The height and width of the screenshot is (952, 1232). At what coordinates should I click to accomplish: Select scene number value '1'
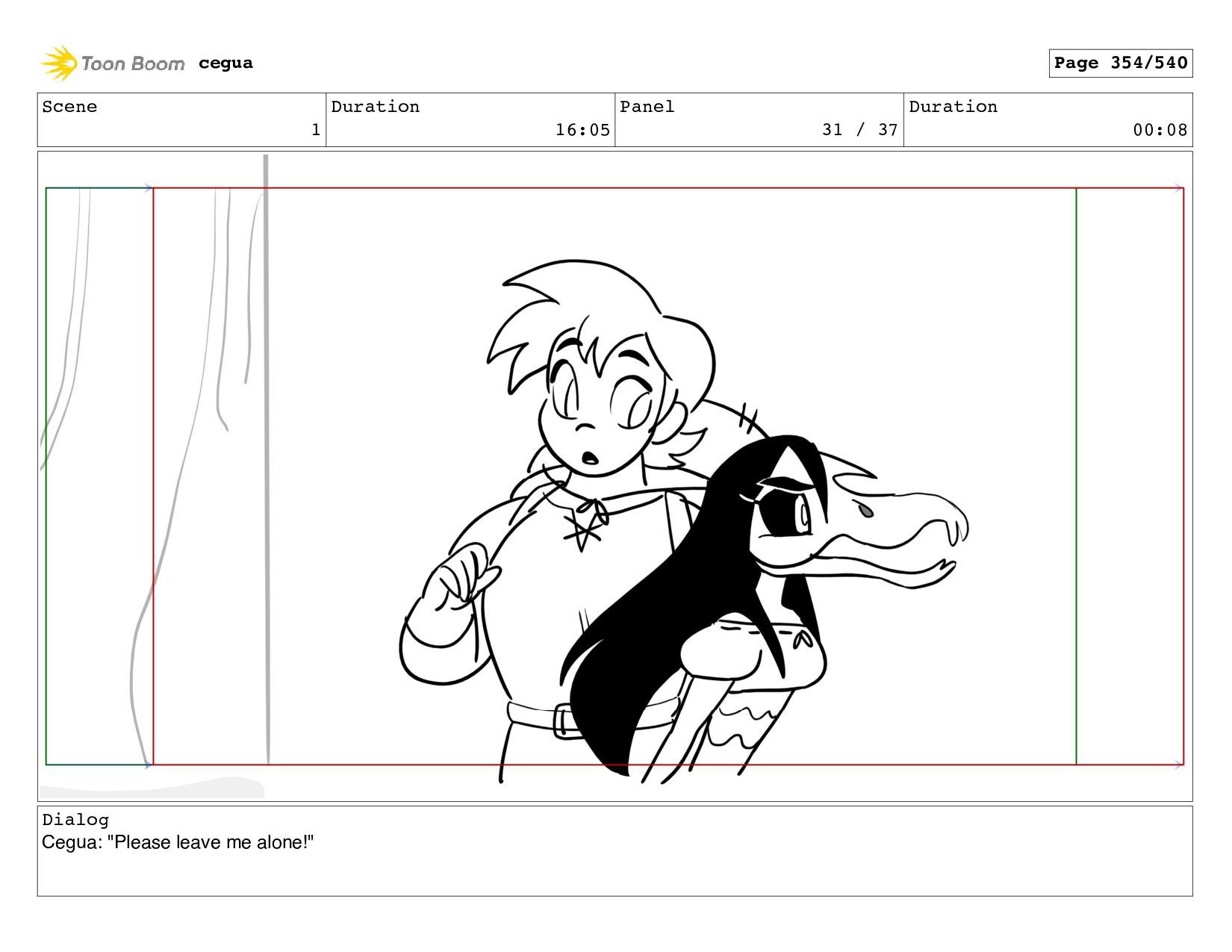coord(316,130)
